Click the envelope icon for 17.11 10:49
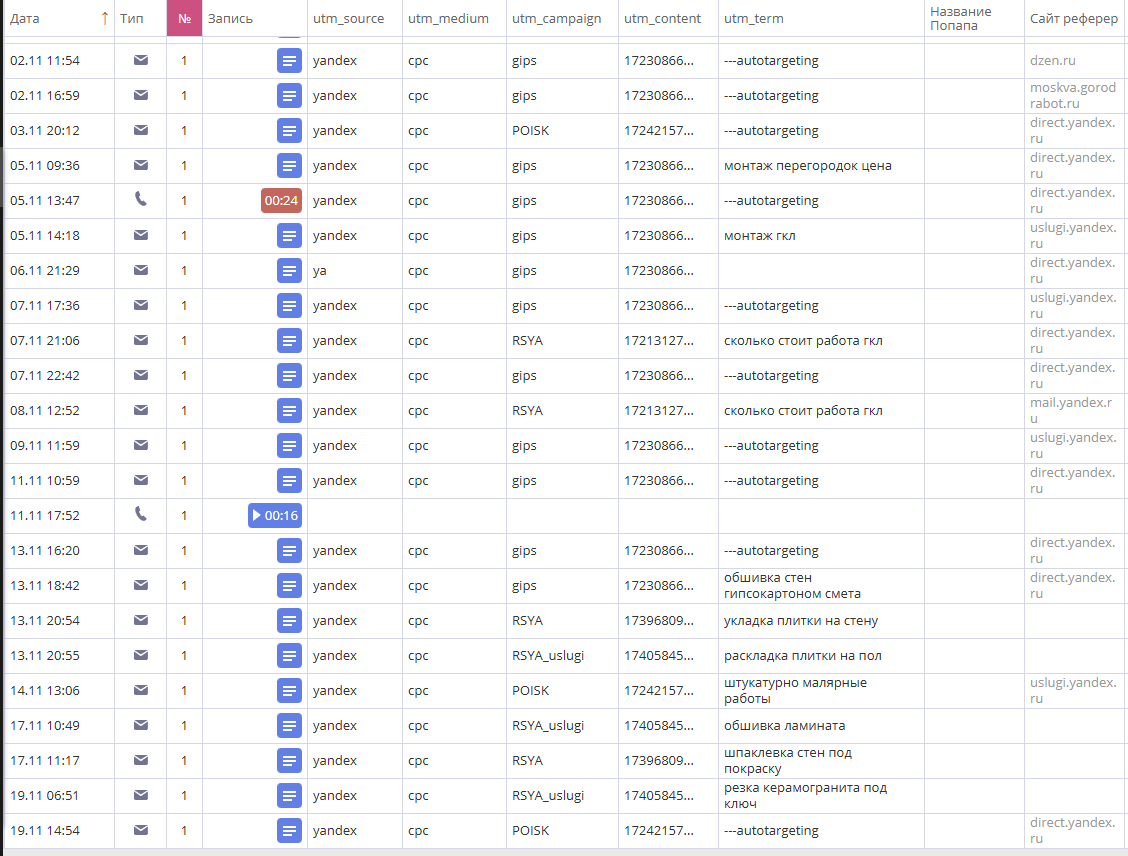 pos(141,725)
